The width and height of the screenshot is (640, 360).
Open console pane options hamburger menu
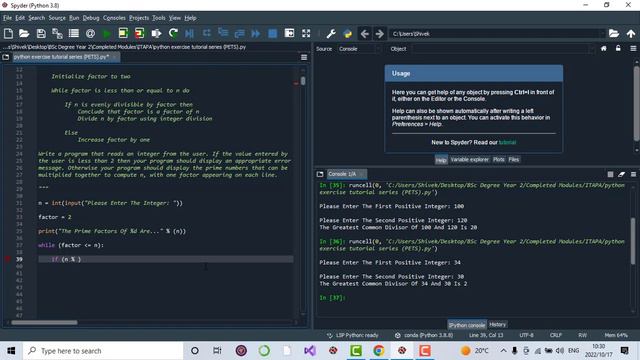point(633,174)
